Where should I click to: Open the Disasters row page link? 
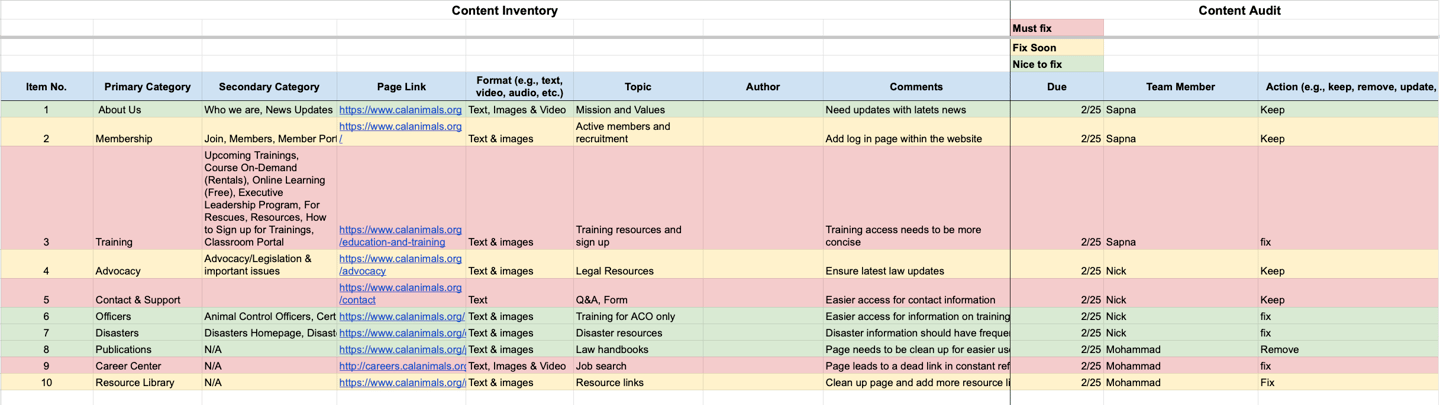coord(402,333)
